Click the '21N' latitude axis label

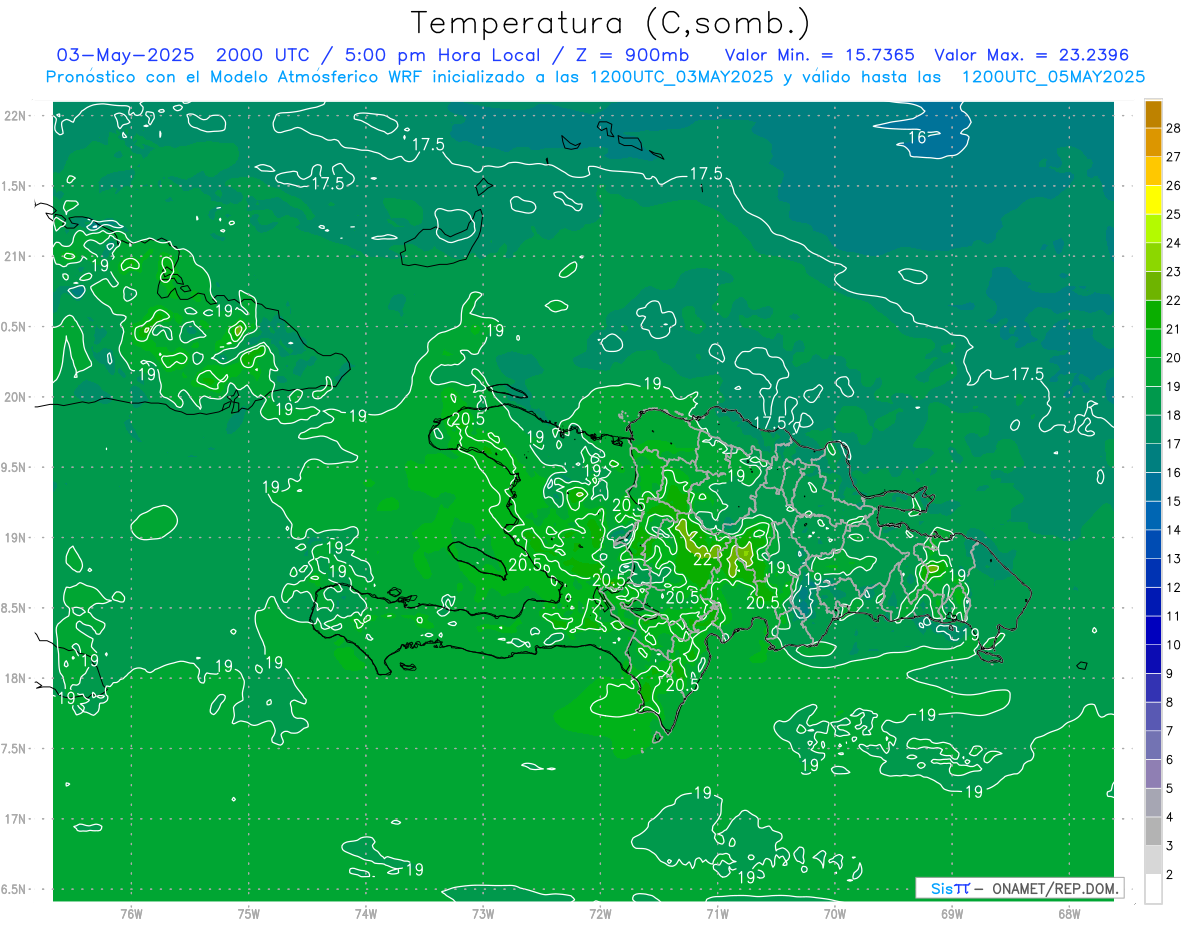(15, 256)
